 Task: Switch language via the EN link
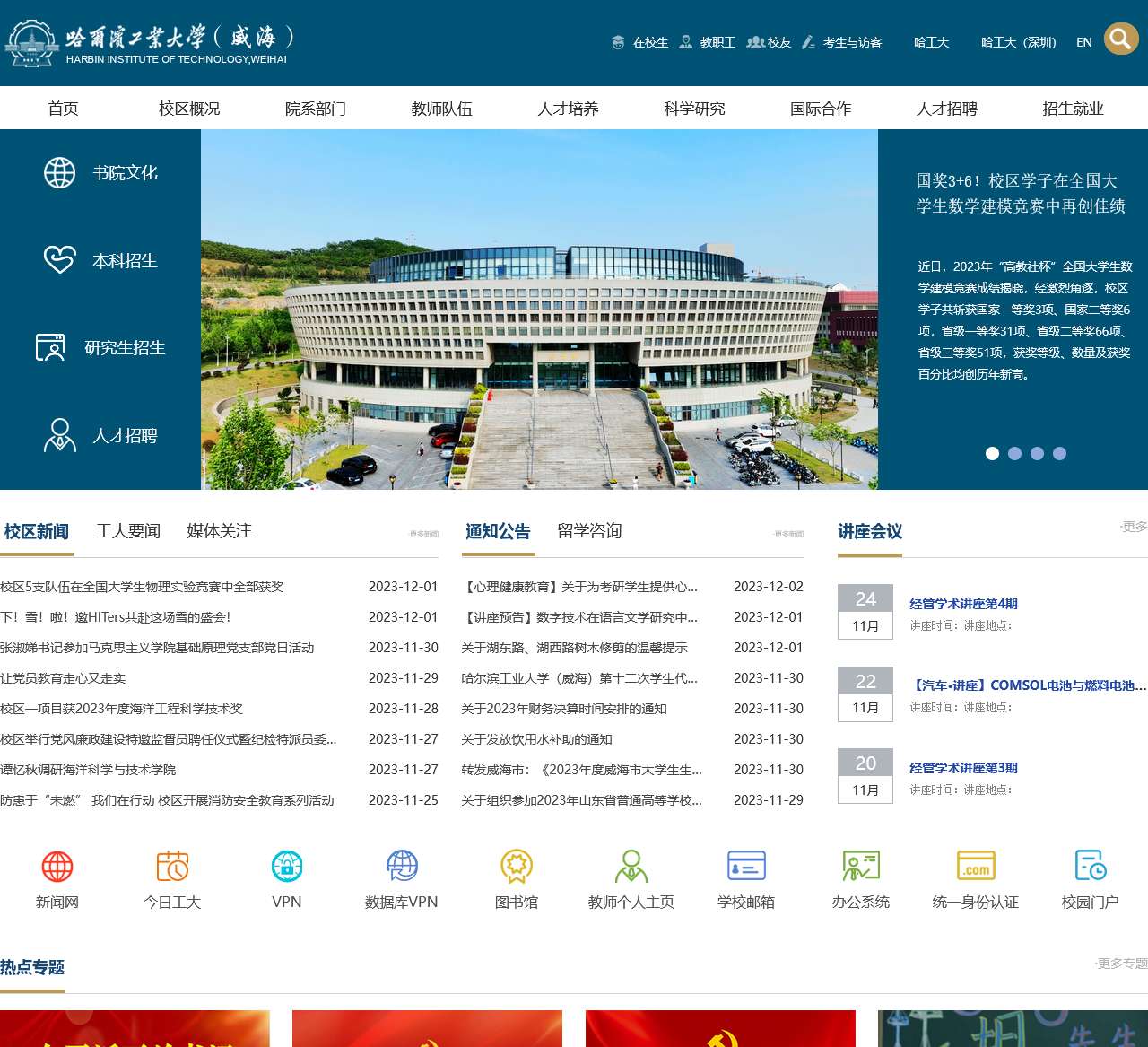[1084, 42]
